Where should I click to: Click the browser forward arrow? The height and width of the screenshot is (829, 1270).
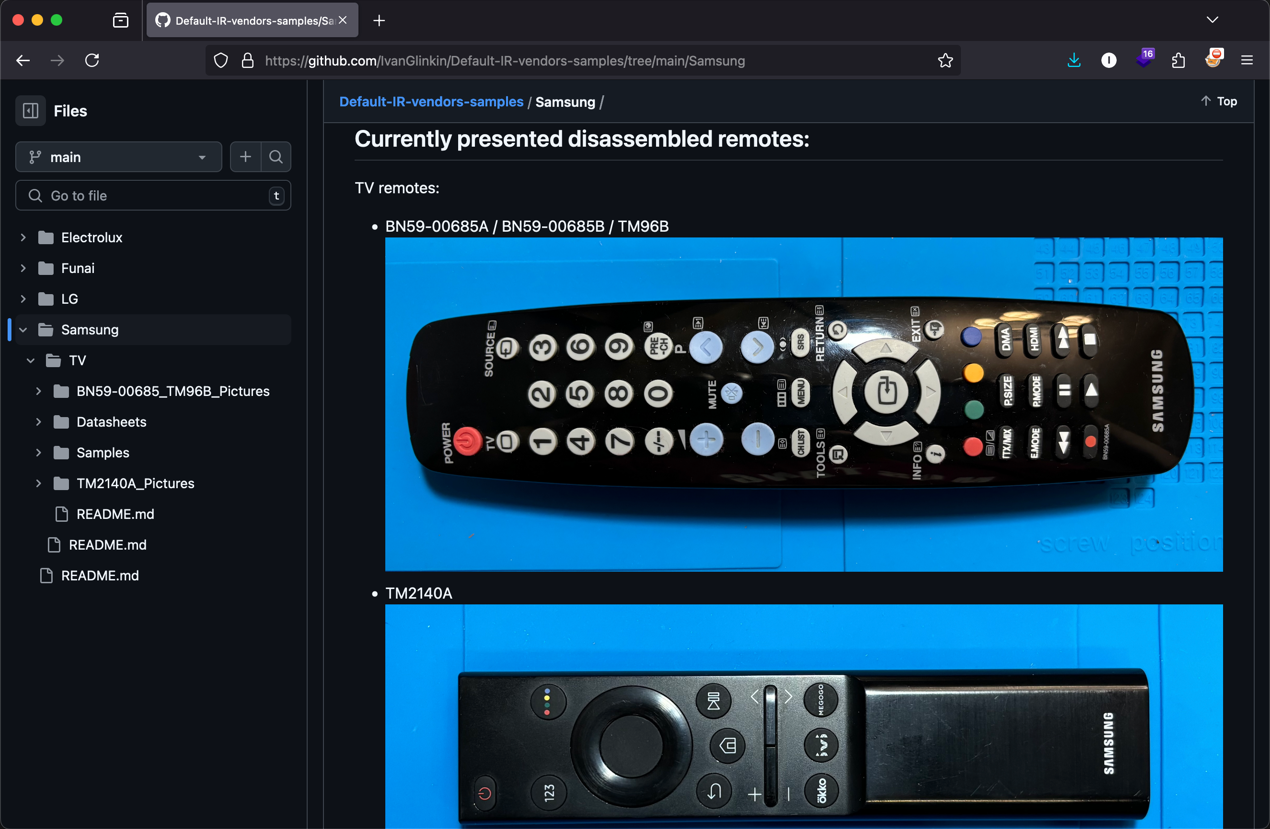point(57,60)
